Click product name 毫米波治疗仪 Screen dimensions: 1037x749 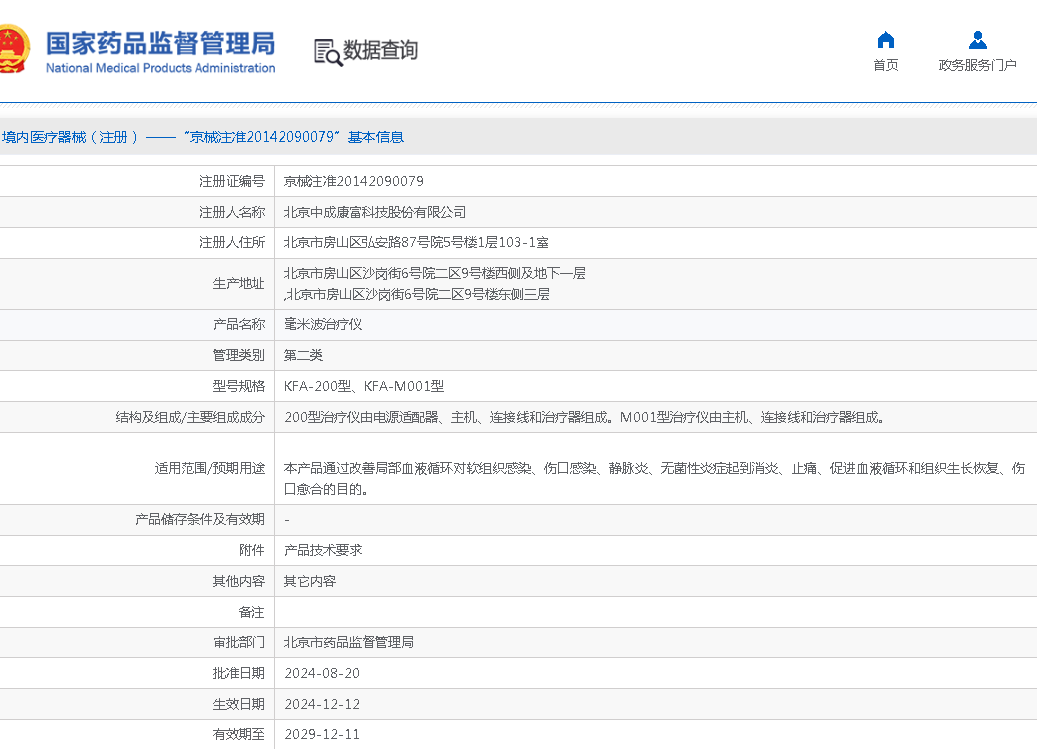[323, 324]
